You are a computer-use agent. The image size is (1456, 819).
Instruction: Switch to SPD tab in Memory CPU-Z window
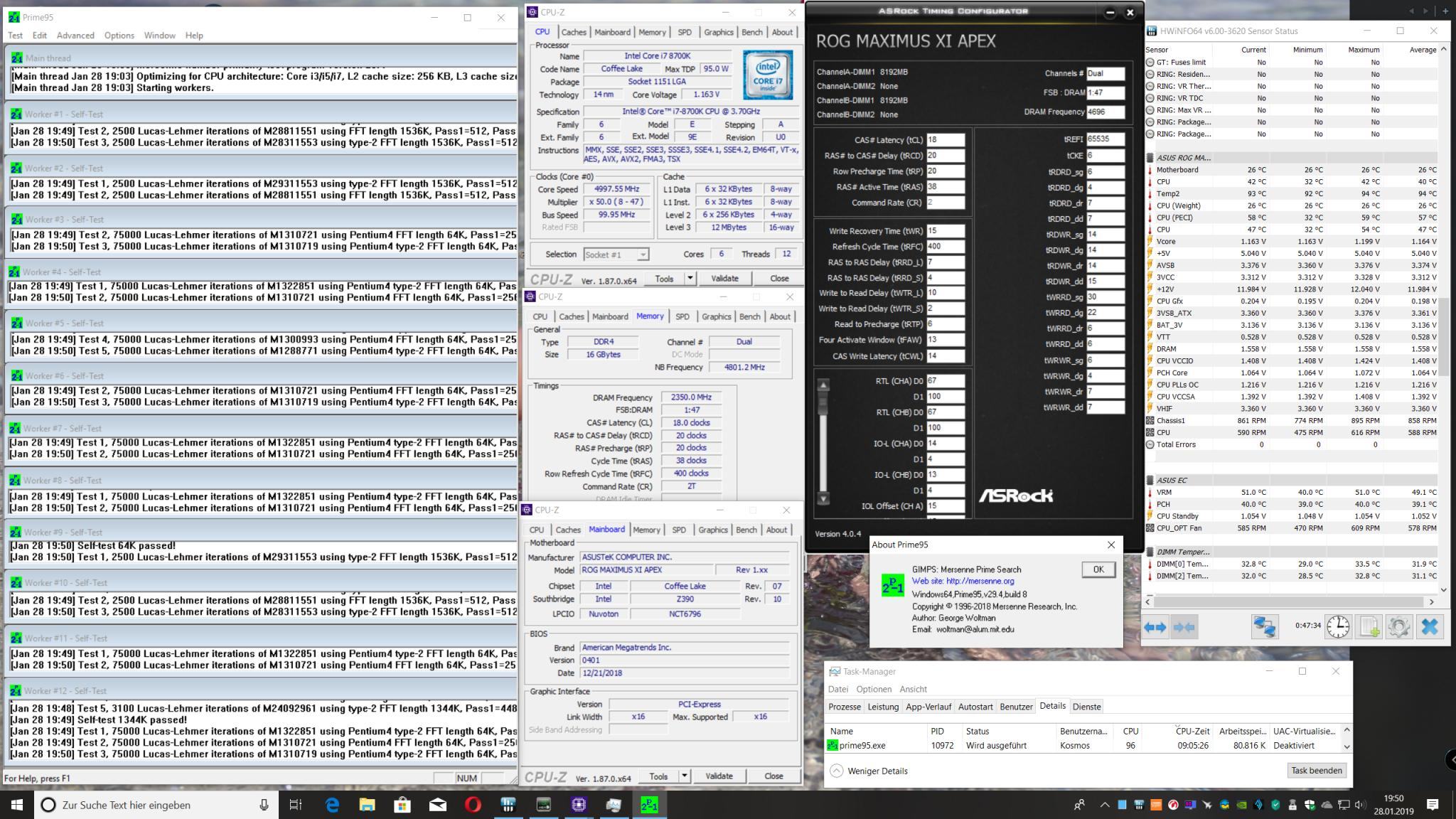pyautogui.click(x=682, y=316)
